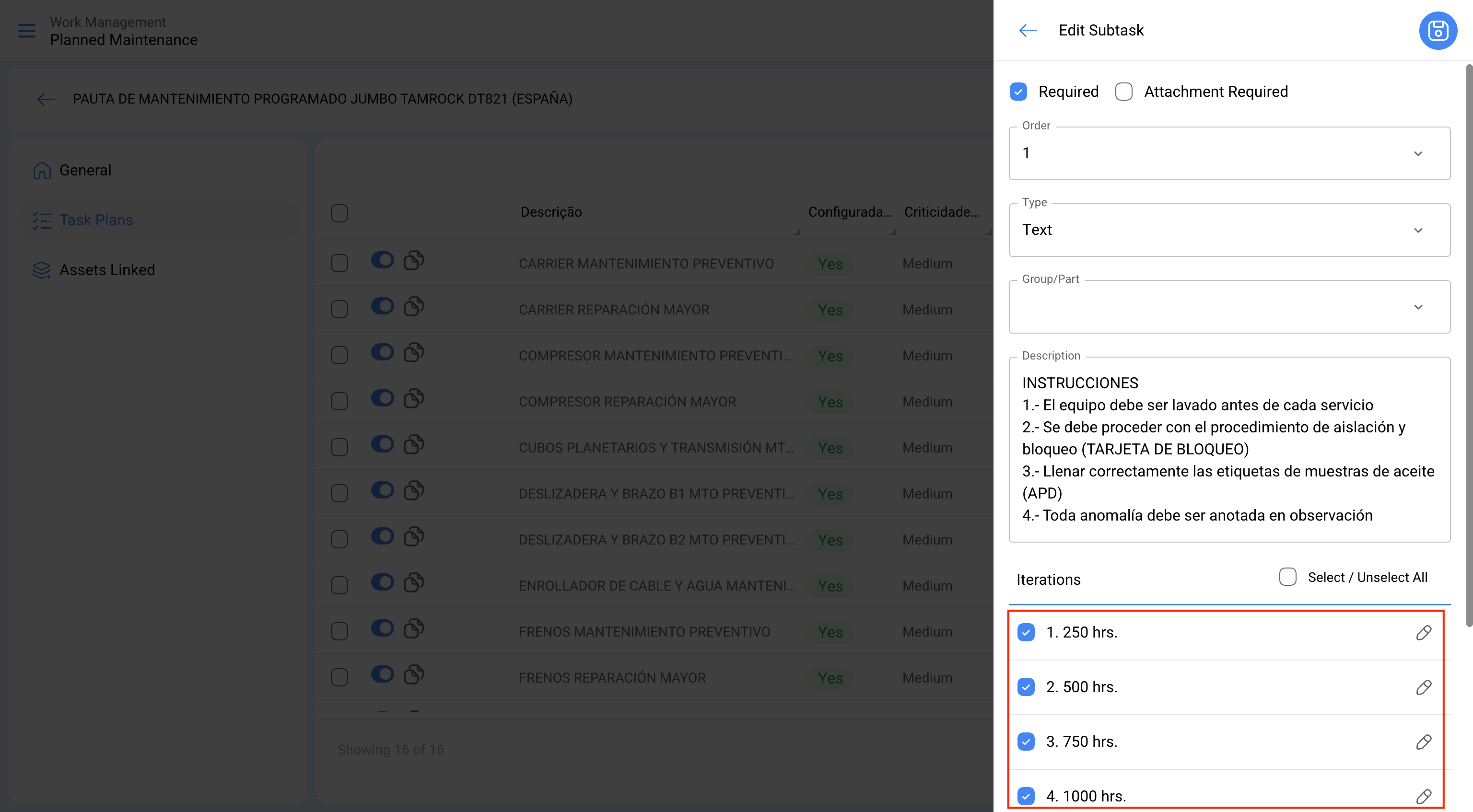
Task: Edit the 250 hrs. iteration with the pencil
Action: pos(1423,632)
